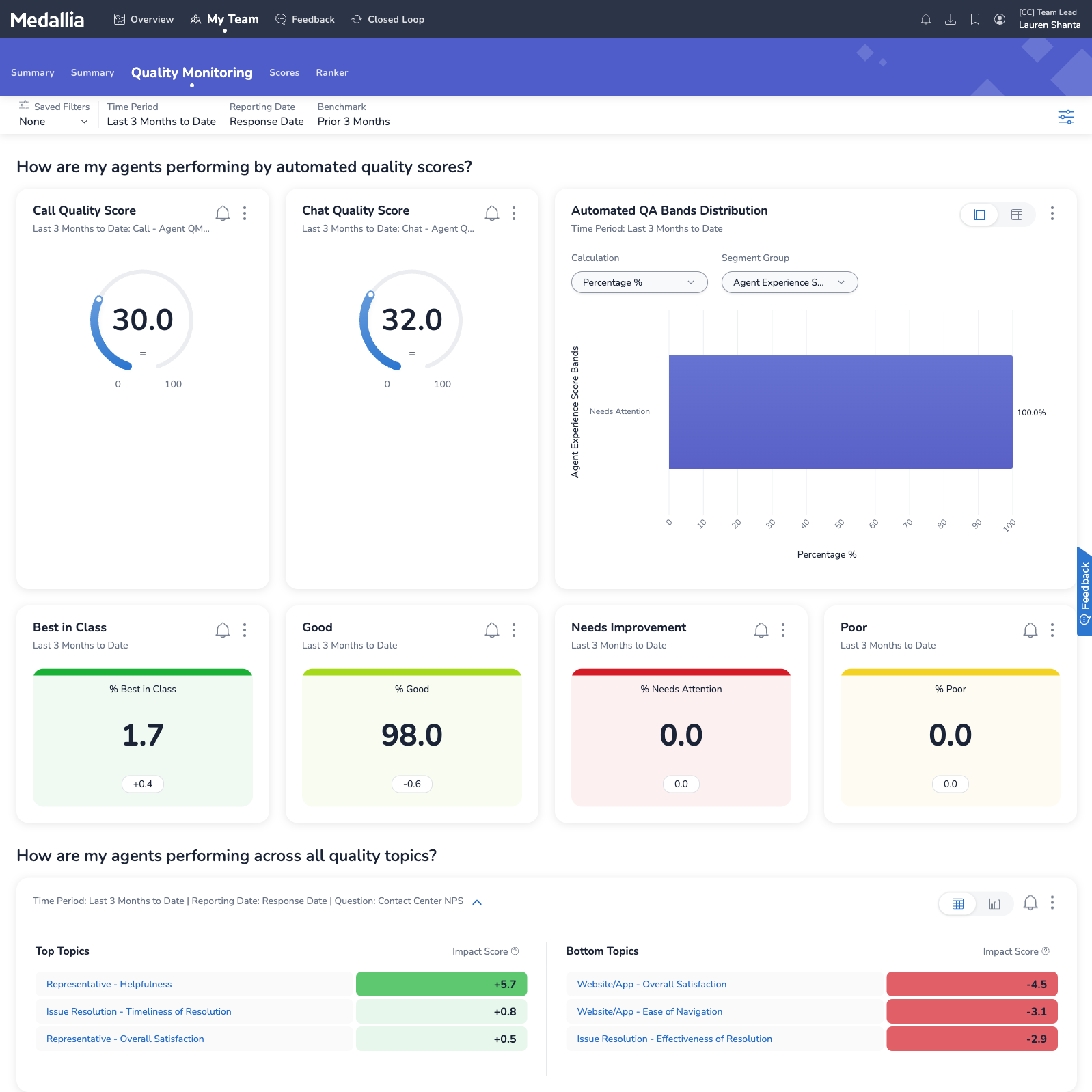This screenshot has width=1092, height=1092.
Task: Set alert bell on Call Quality Score
Action: click(223, 213)
